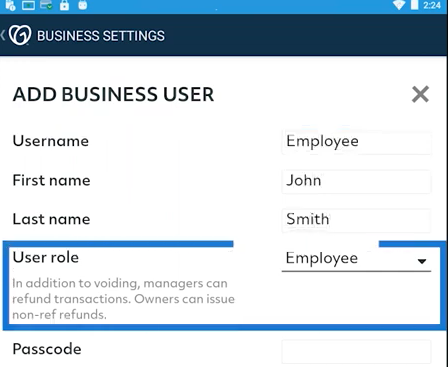Viewport: 448px width, 367px height.
Task: Tap the role refund help description text
Action: click(123, 299)
